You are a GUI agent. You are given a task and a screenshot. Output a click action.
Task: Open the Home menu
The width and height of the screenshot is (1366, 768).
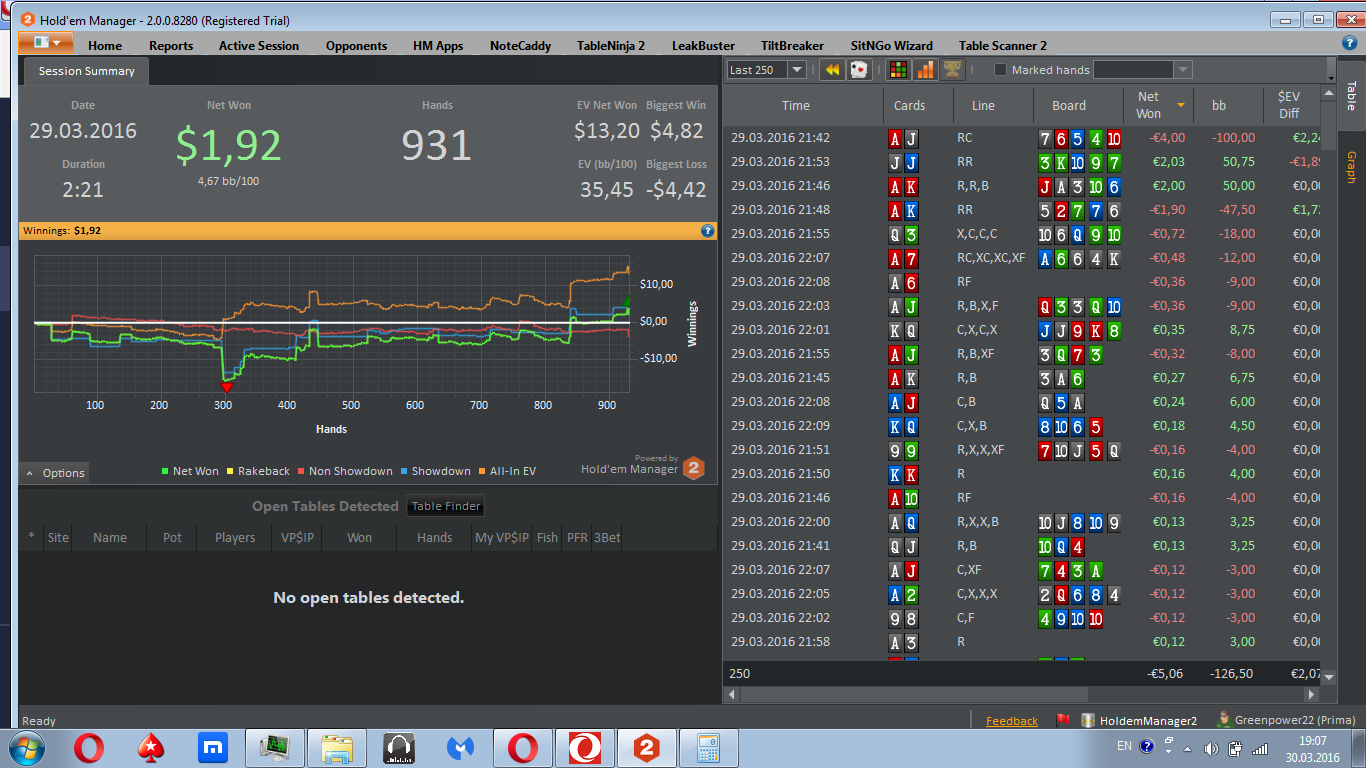tap(105, 45)
